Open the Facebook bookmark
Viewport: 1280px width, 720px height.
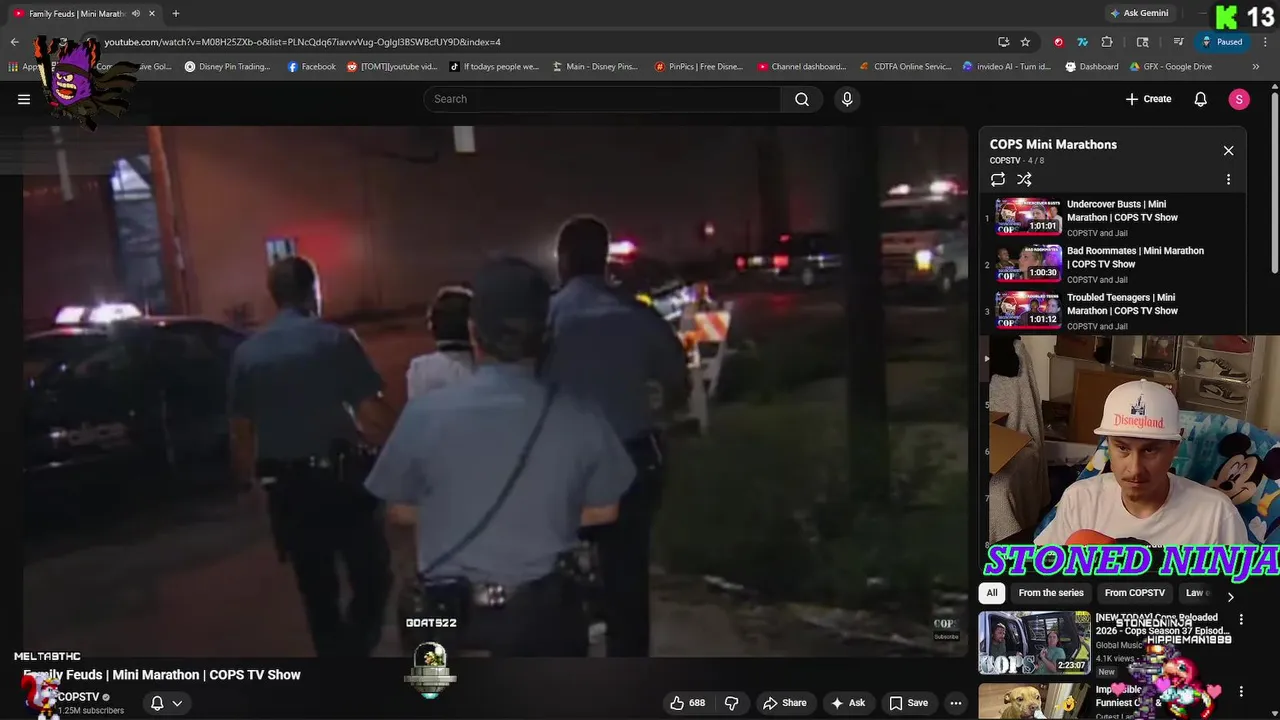coord(311,67)
